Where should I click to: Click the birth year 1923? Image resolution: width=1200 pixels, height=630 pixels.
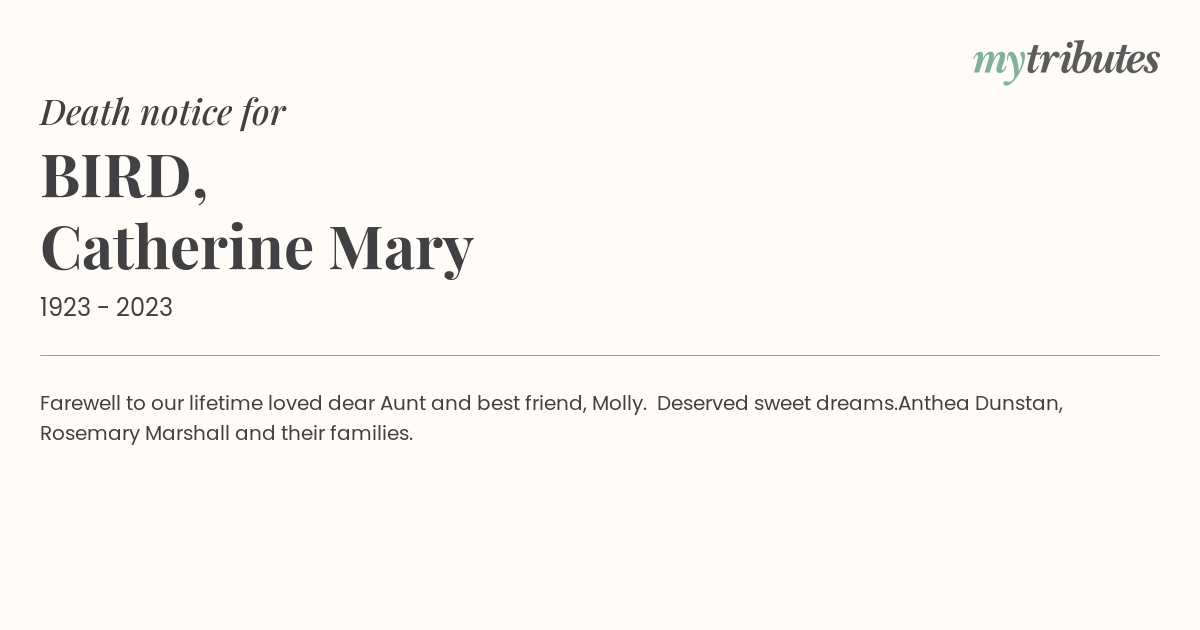[66, 308]
